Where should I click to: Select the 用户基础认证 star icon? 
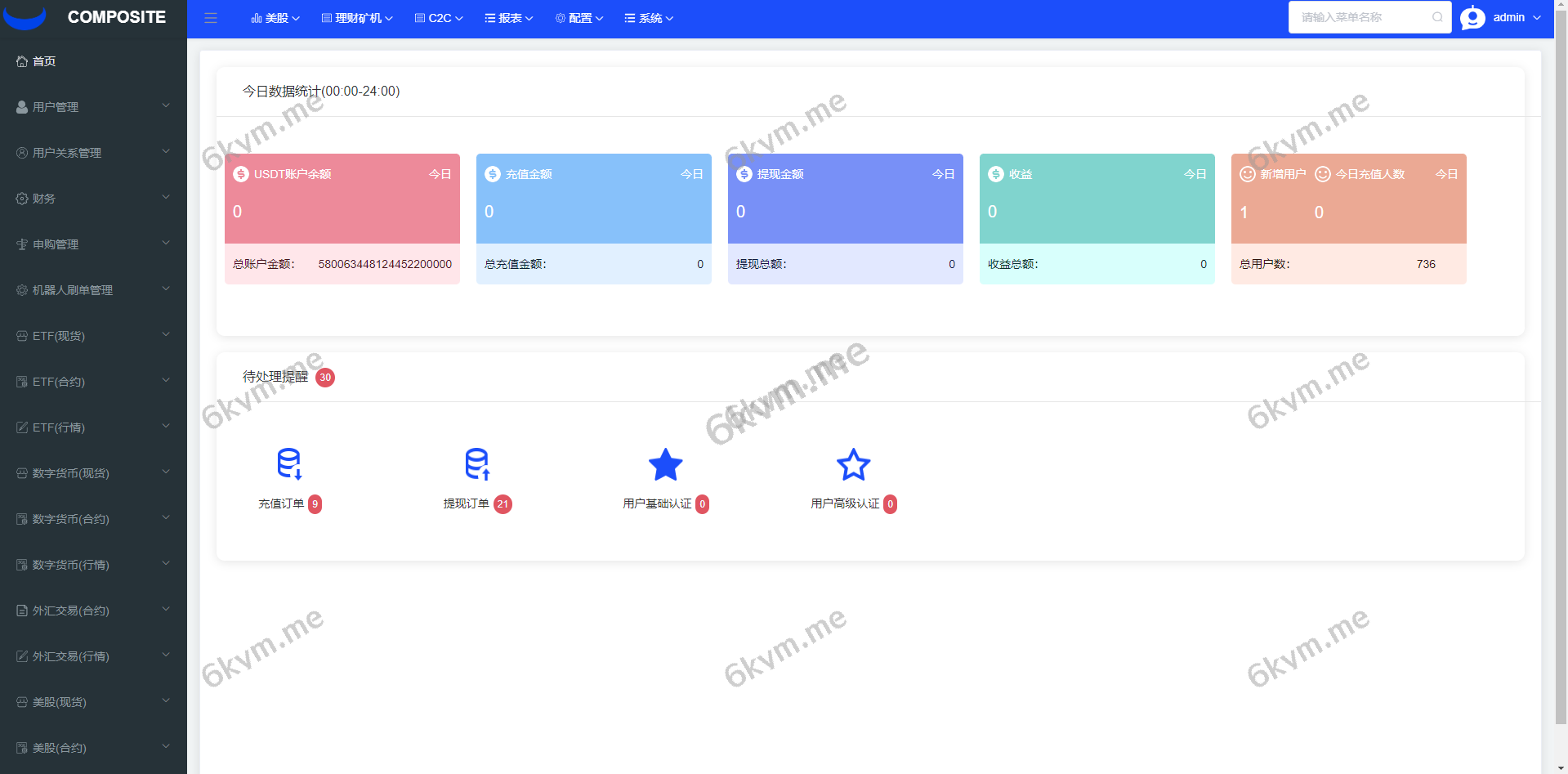(x=665, y=463)
